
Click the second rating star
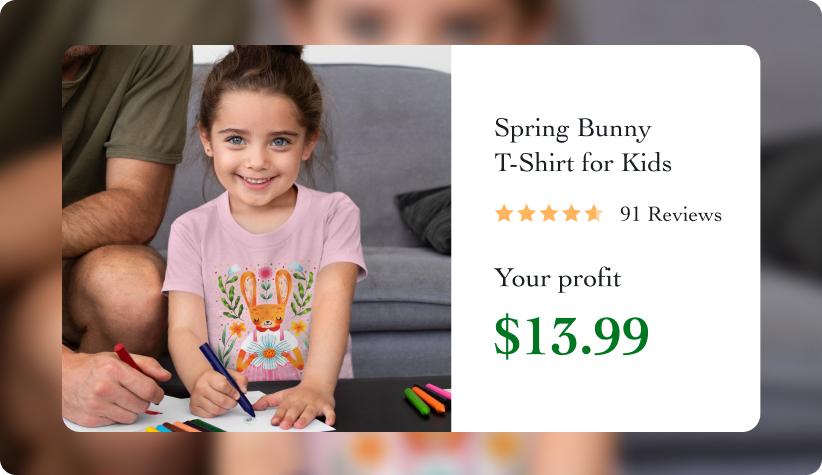pyautogui.click(x=526, y=213)
